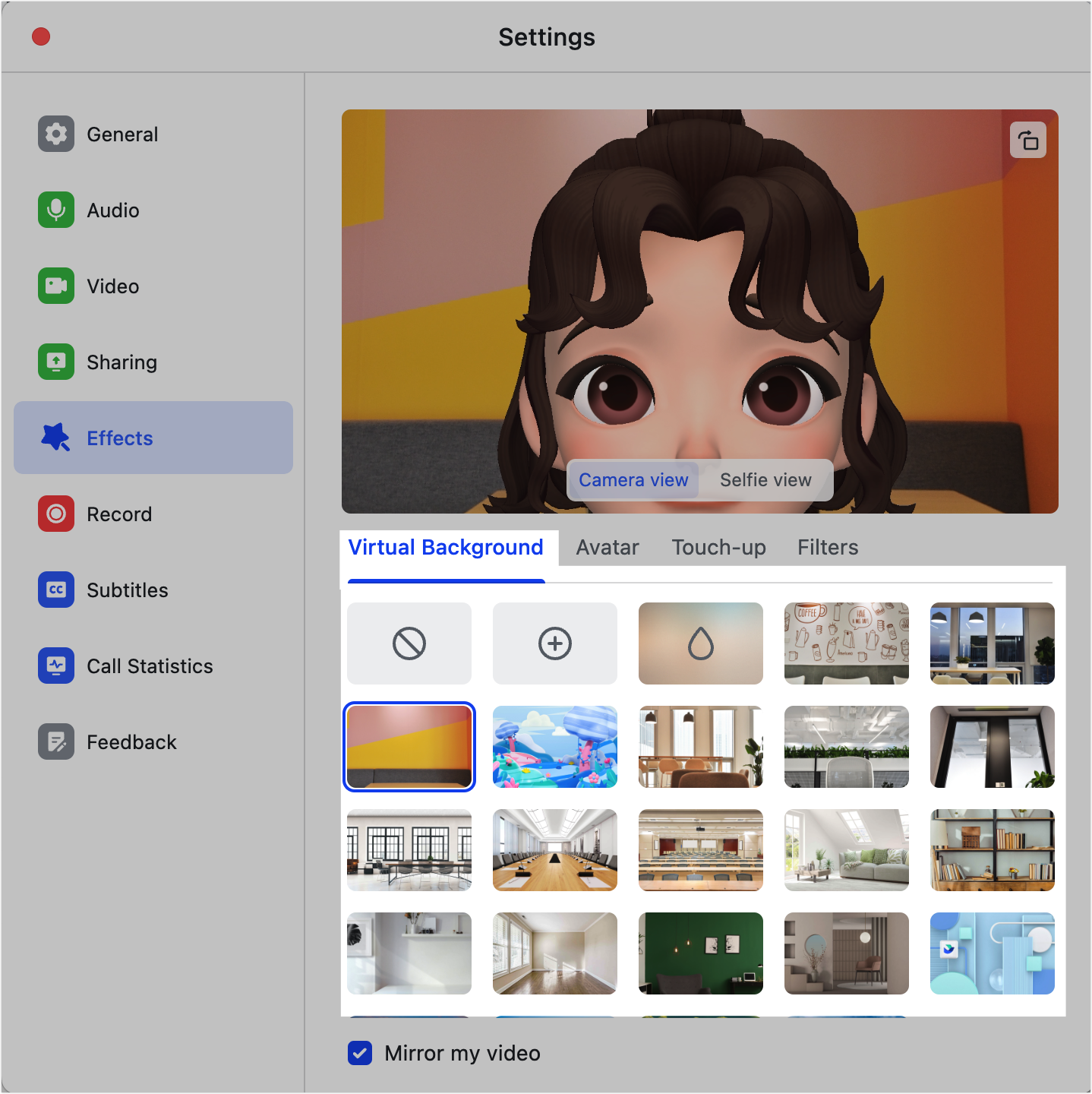Open Subtitles CC icon
This screenshot has width=1092, height=1094.
click(x=56, y=590)
